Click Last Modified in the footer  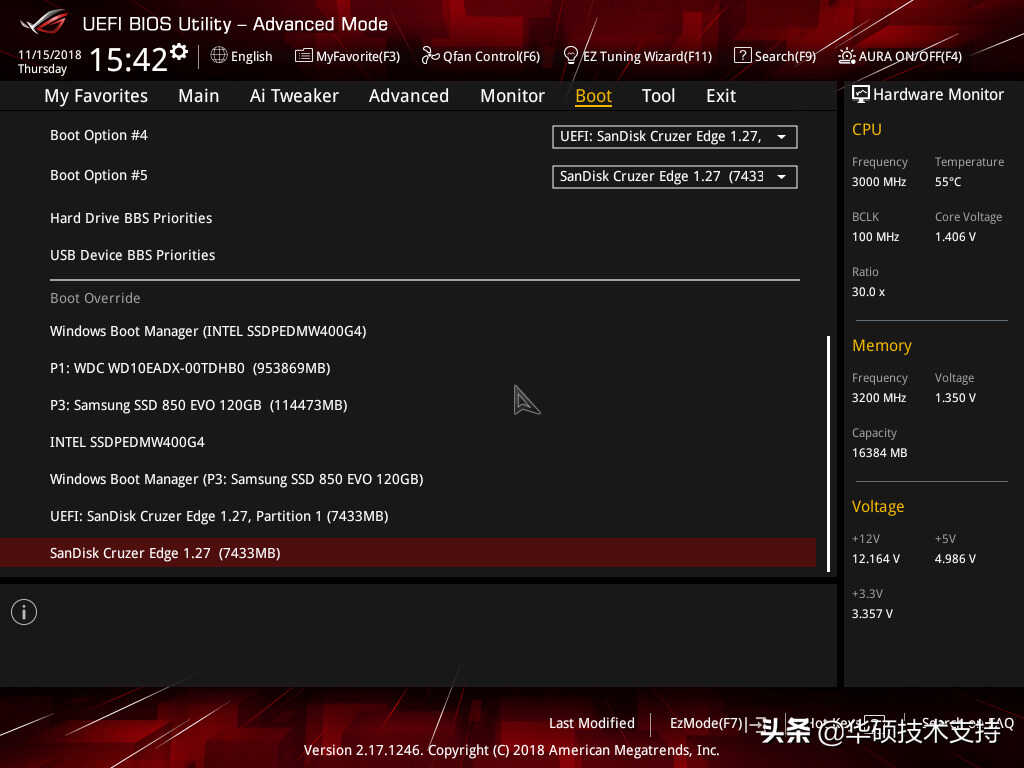click(592, 723)
